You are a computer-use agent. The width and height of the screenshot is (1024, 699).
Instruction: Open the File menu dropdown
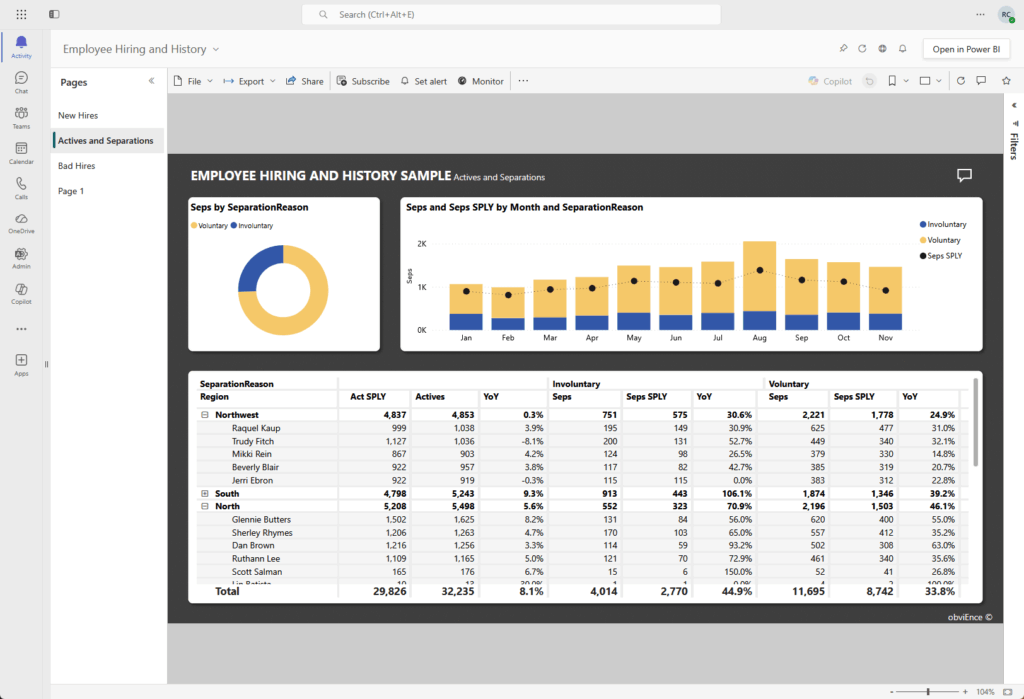(193, 81)
